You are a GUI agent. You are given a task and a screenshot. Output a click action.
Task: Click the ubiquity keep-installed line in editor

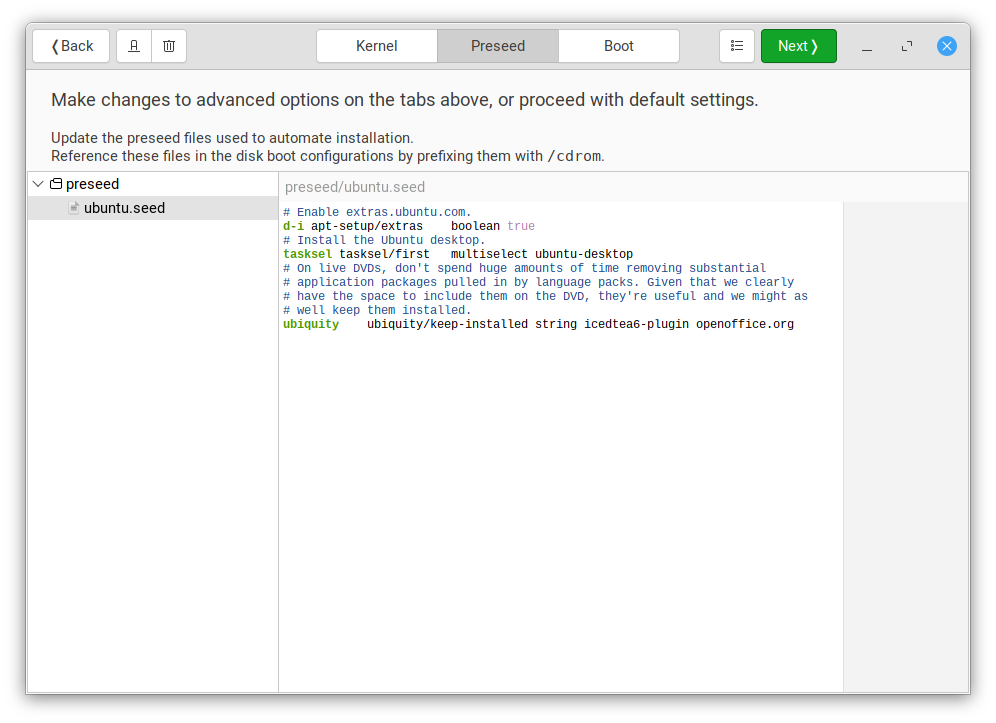pos(538,325)
